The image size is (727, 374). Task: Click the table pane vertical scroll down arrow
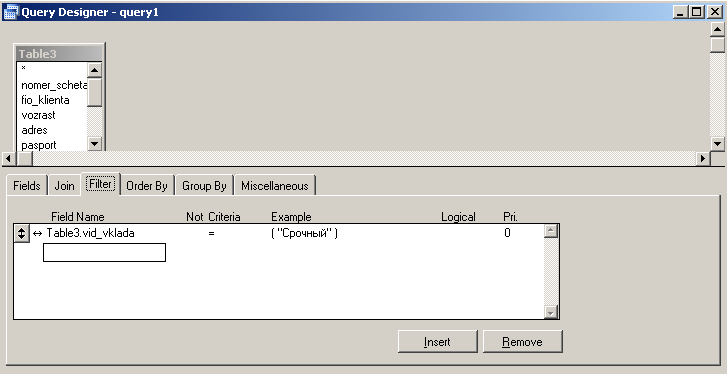click(x=717, y=144)
